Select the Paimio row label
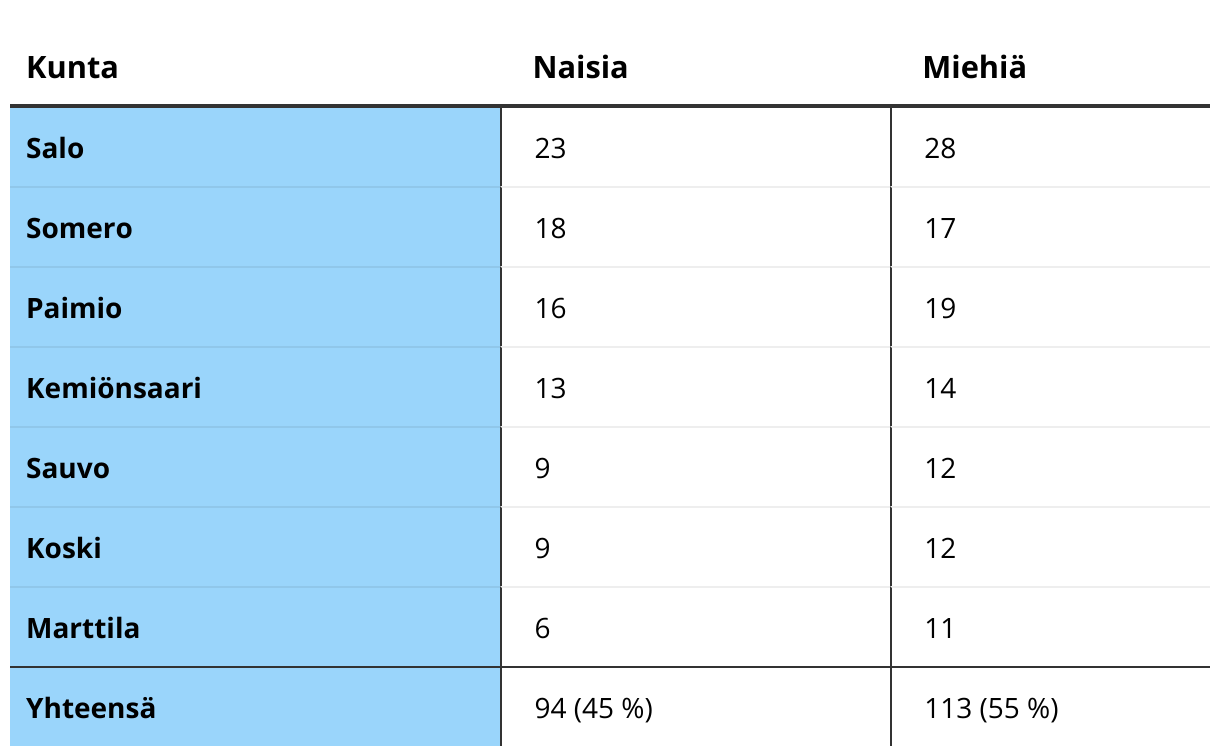This screenshot has width=1220, height=756. pyautogui.click(x=74, y=308)
